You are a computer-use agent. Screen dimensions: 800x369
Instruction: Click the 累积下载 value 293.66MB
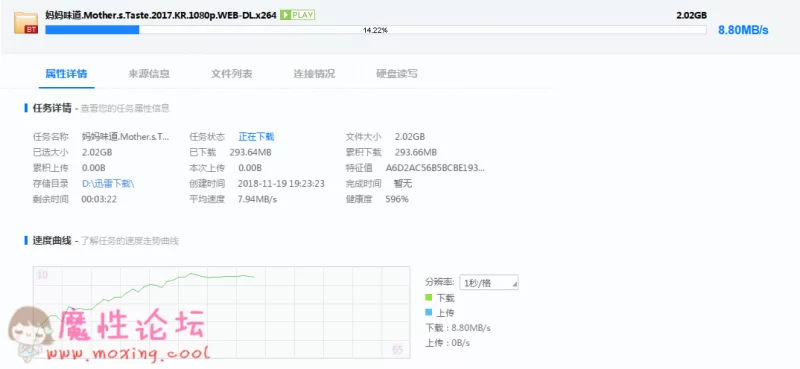pyautogui.click(x=415, y=152)
